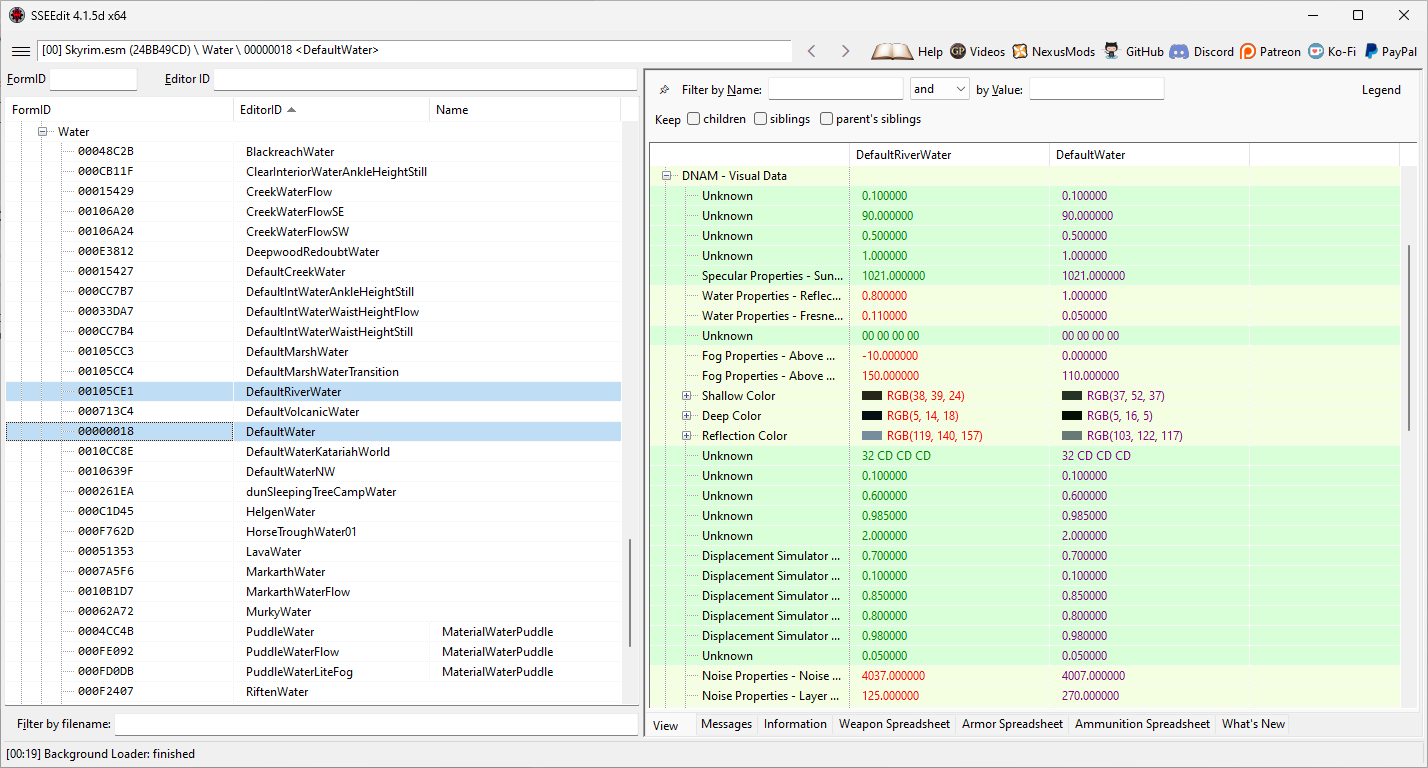The width and height of the screenshot is (1428, 768).
Task: Open the 'and' filter operator dropdown
Action: (x=940, y=89)
